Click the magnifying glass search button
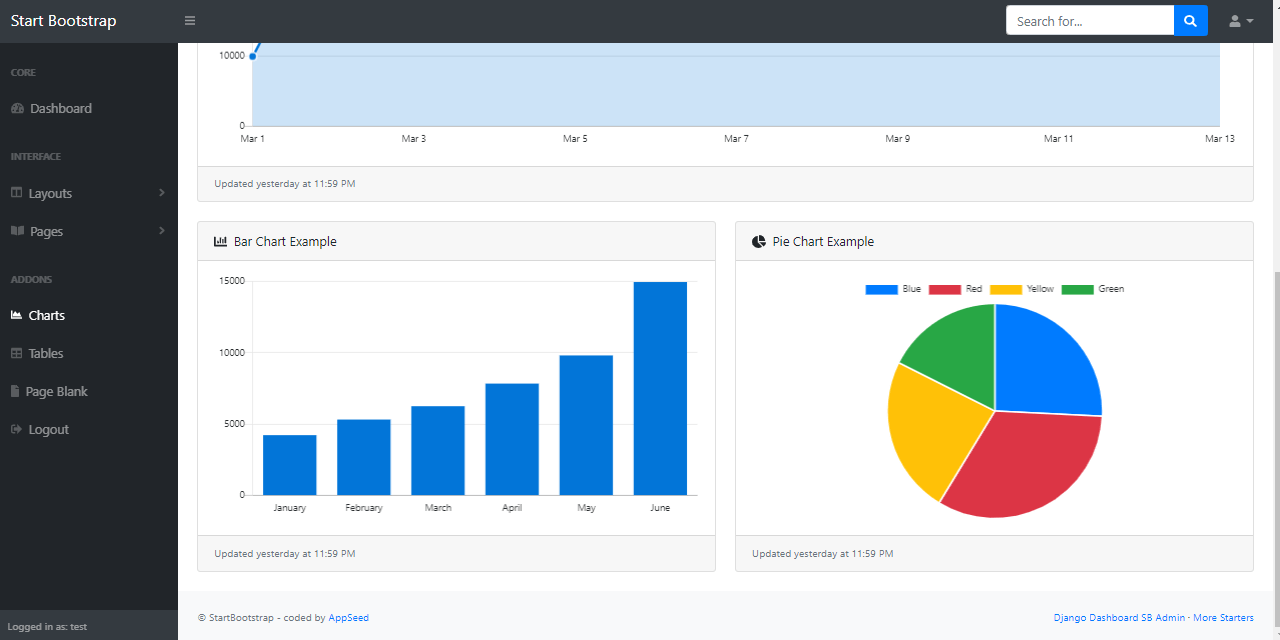The image size is (1280, 640). pyautogui.click(x=1190, y=21)
